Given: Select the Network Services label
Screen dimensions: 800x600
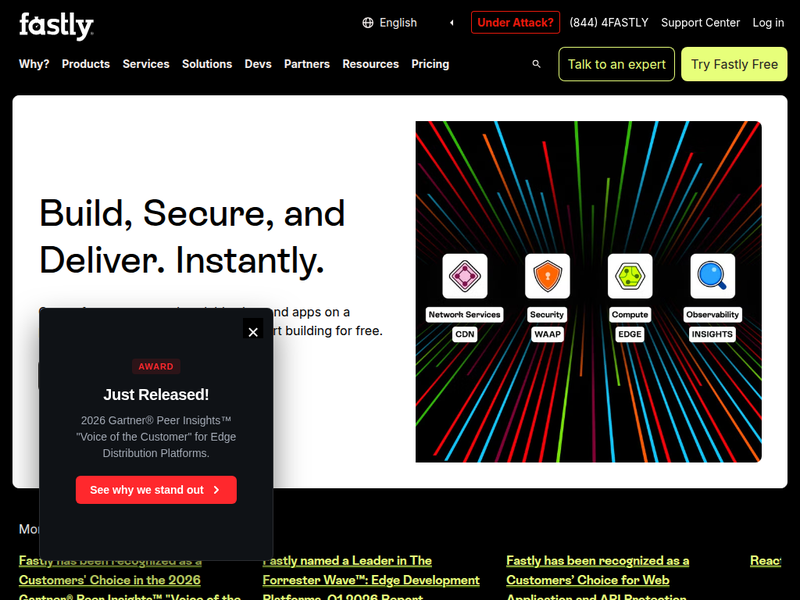Looking at the screenshot, I should point(464,314).
